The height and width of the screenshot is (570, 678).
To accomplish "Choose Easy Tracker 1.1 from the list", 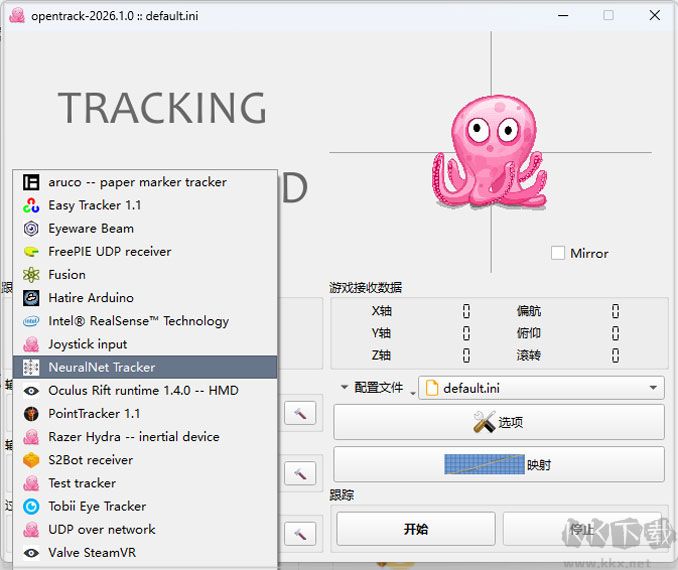I will pos(145,205).
